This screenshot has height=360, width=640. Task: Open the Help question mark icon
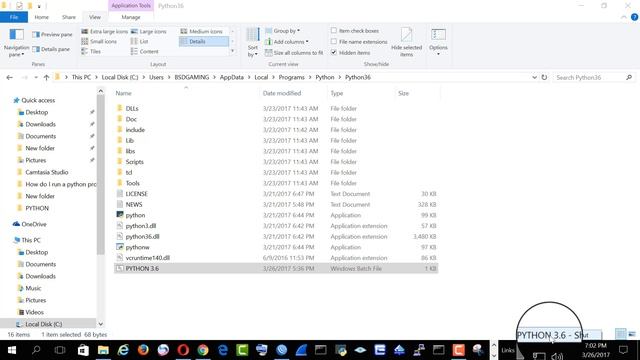click(x=634, y=17)
